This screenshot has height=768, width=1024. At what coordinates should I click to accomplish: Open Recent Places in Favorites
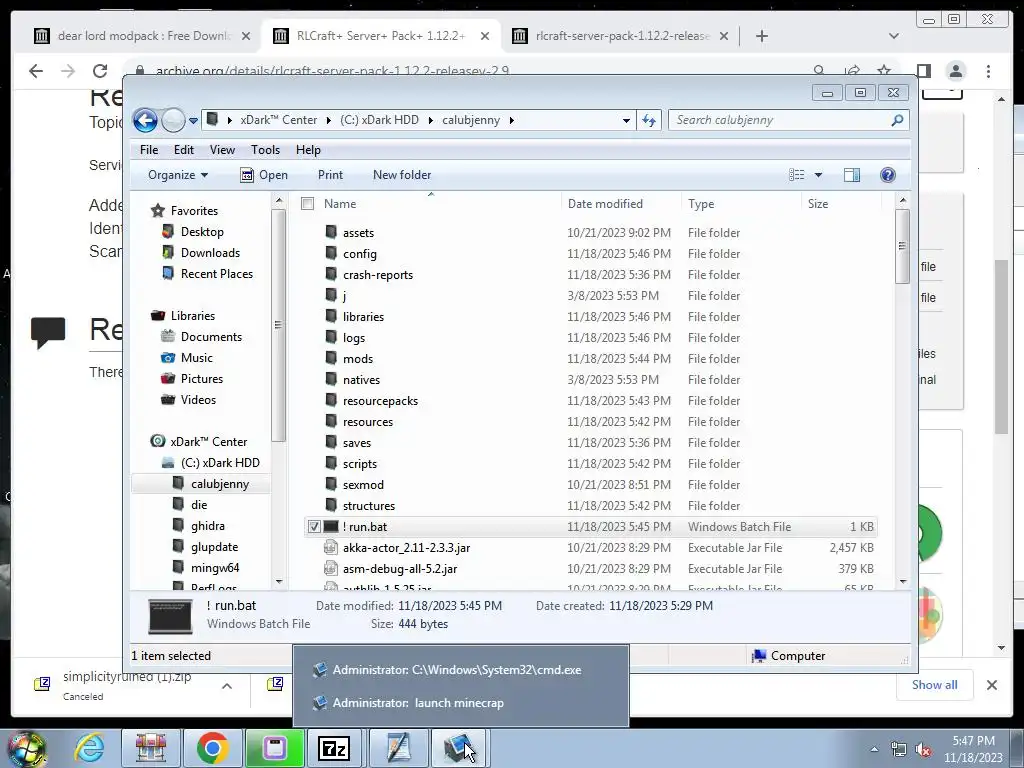pyautogui.click(x=216, y=274)
